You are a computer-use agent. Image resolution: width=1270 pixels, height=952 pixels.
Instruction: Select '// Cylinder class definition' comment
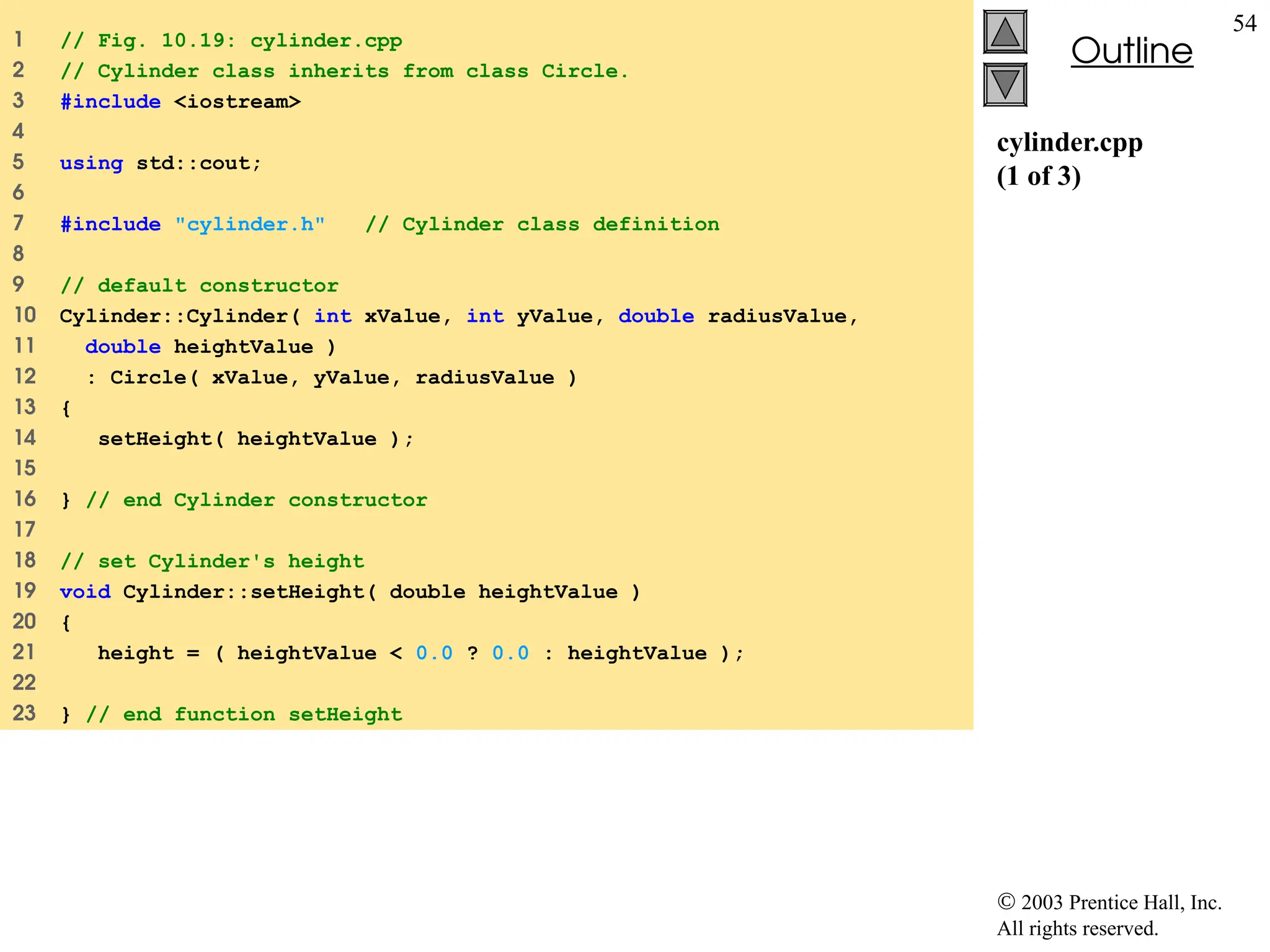pyautogui.click(x=543, y=224)
